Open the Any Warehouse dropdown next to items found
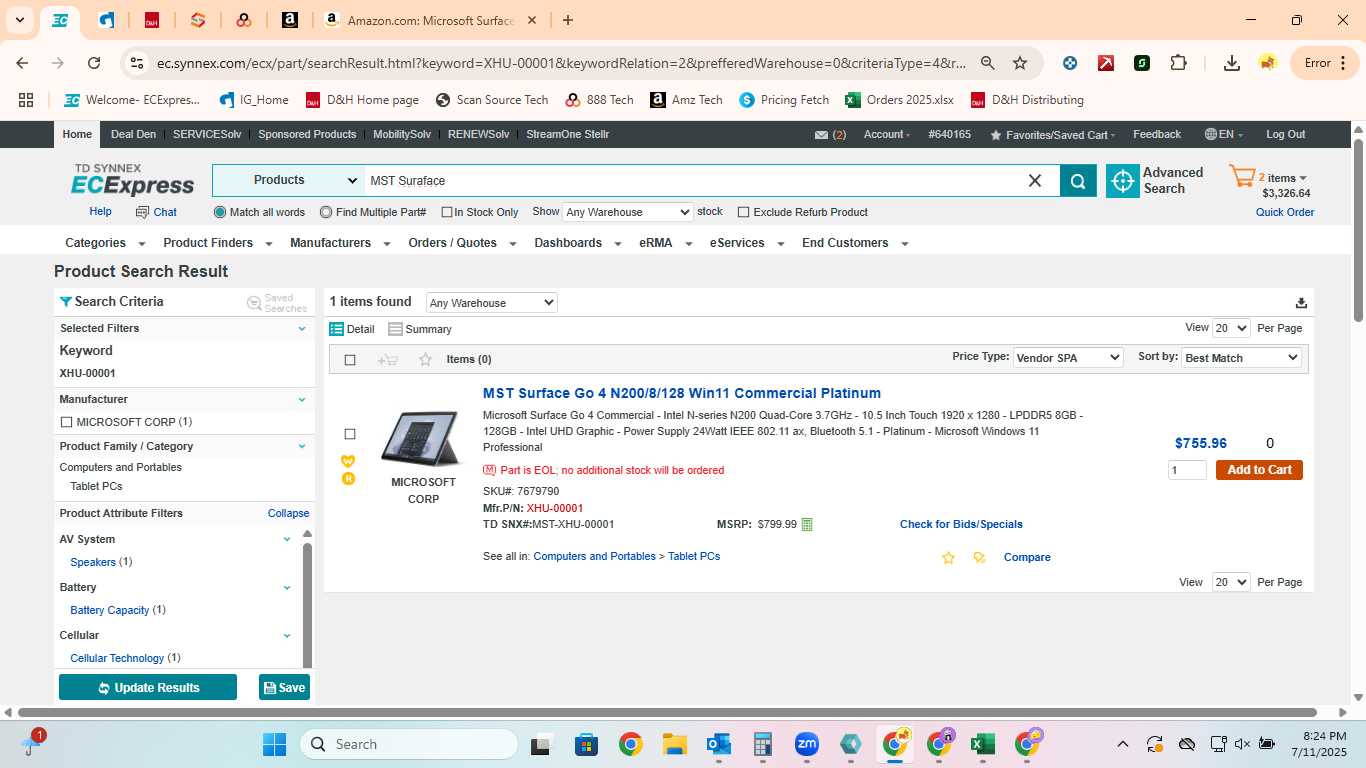The width and height of the screenshot is (1366, 768). pos(491,303)
